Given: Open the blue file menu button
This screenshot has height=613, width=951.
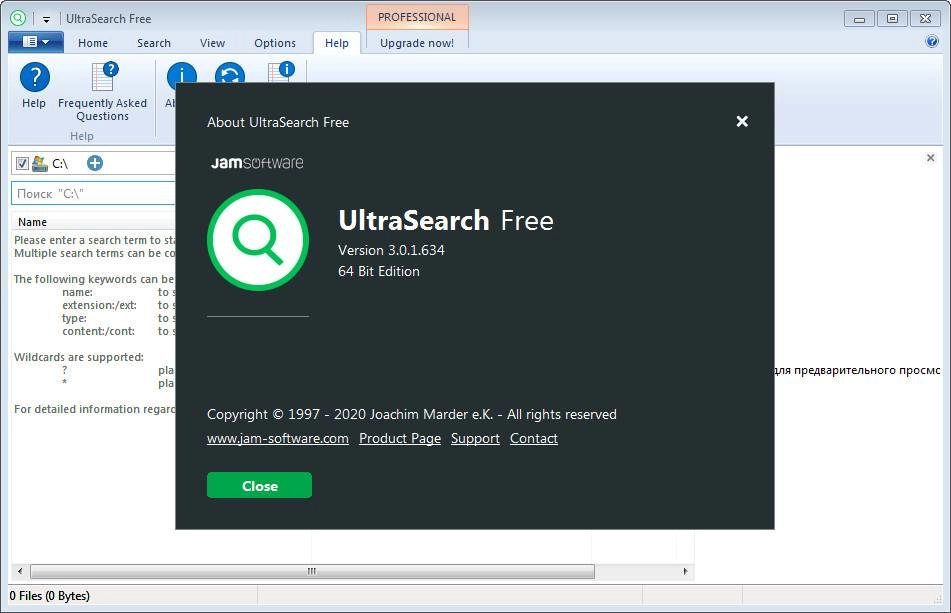Looking at the screenshot, I should point(36,42).
